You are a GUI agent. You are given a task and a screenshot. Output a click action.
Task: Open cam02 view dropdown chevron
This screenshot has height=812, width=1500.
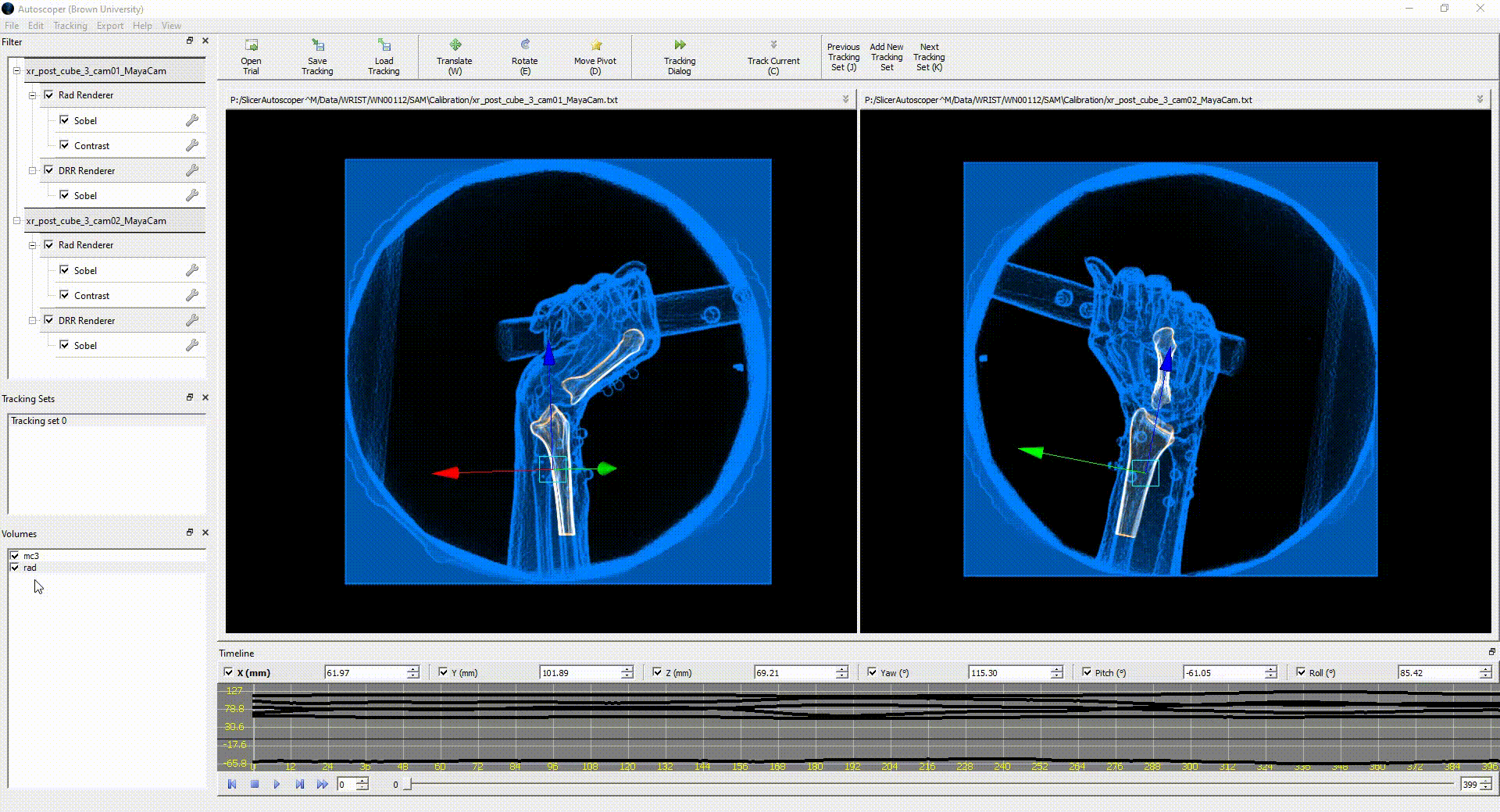pos(1480,100)
